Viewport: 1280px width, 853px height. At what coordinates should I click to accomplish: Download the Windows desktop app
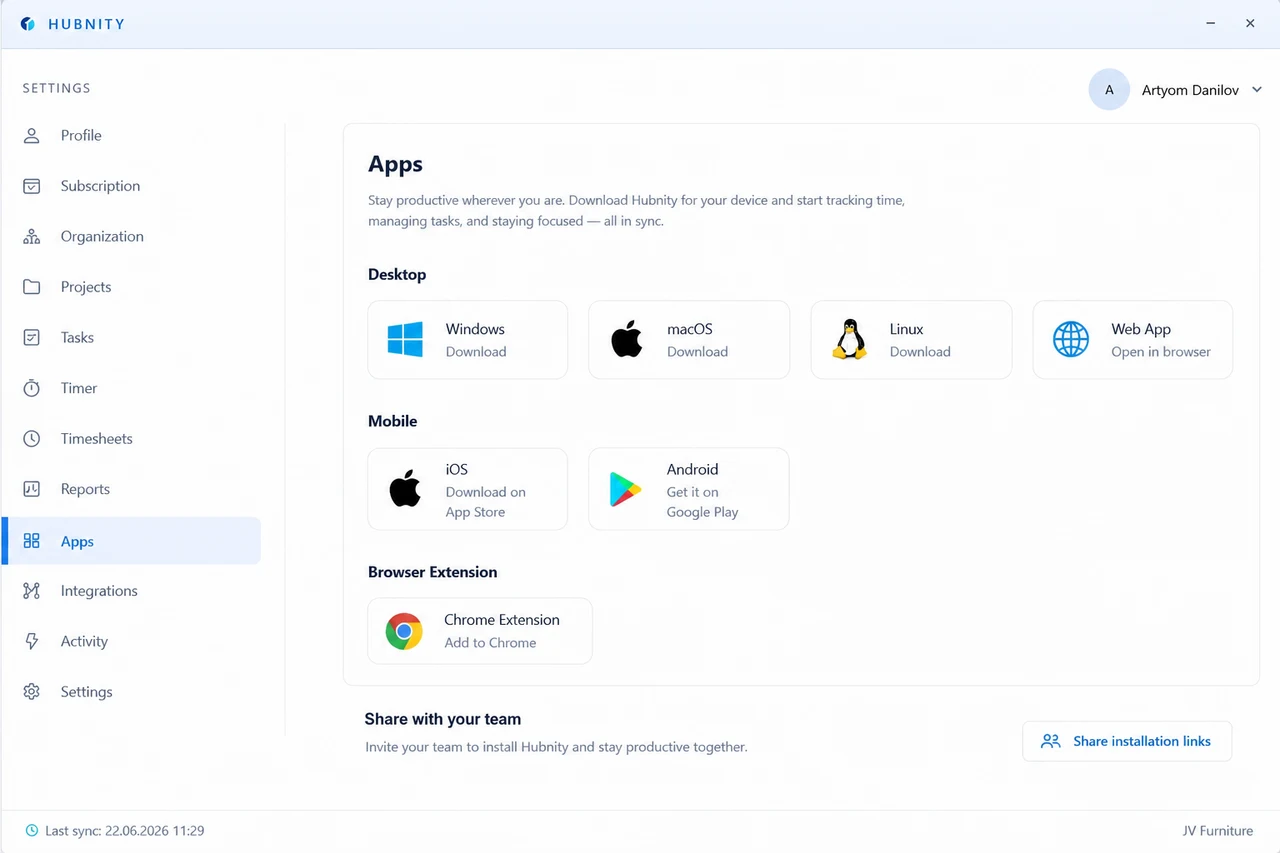468,340
